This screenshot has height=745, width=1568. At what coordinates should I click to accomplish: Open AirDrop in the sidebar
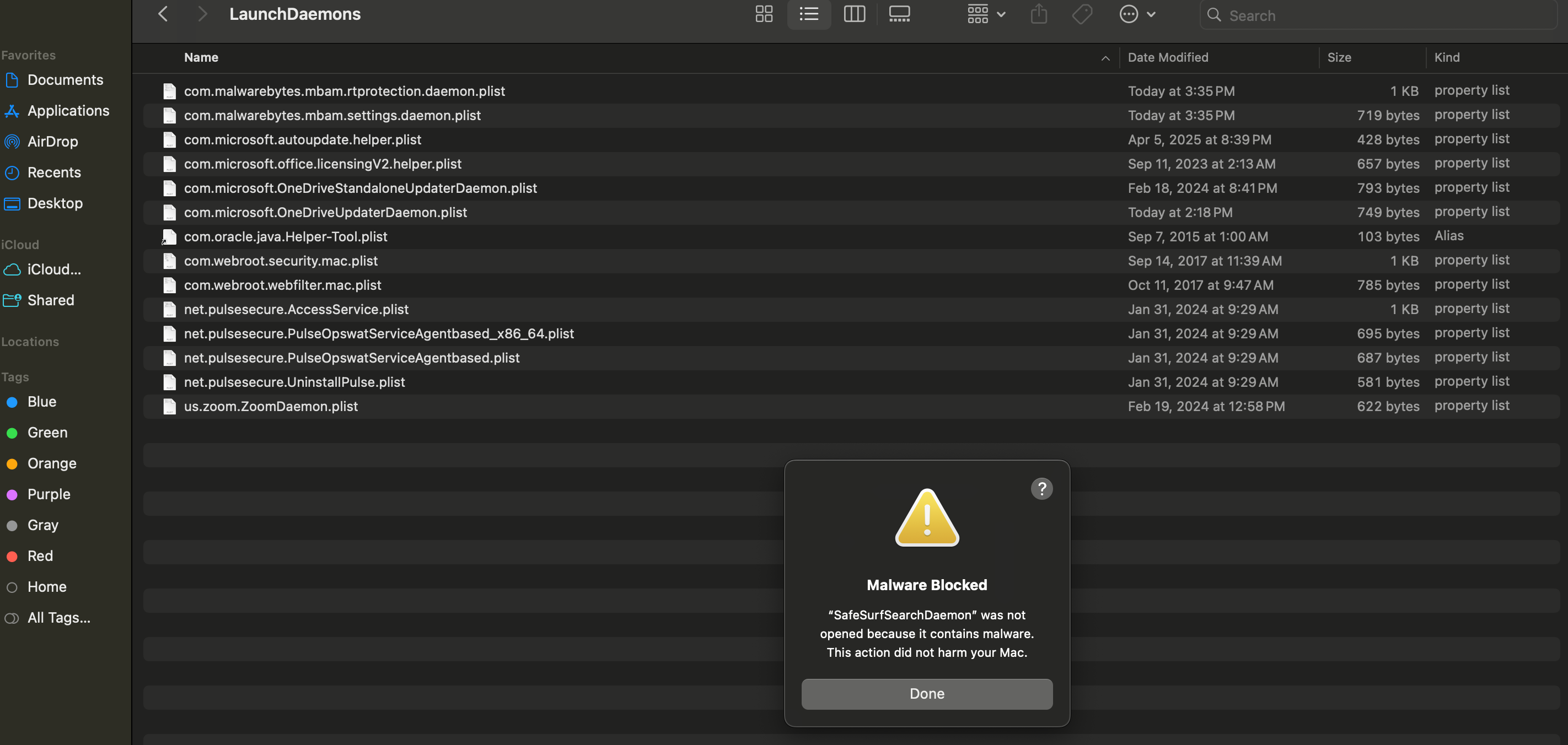pos(52,141)
